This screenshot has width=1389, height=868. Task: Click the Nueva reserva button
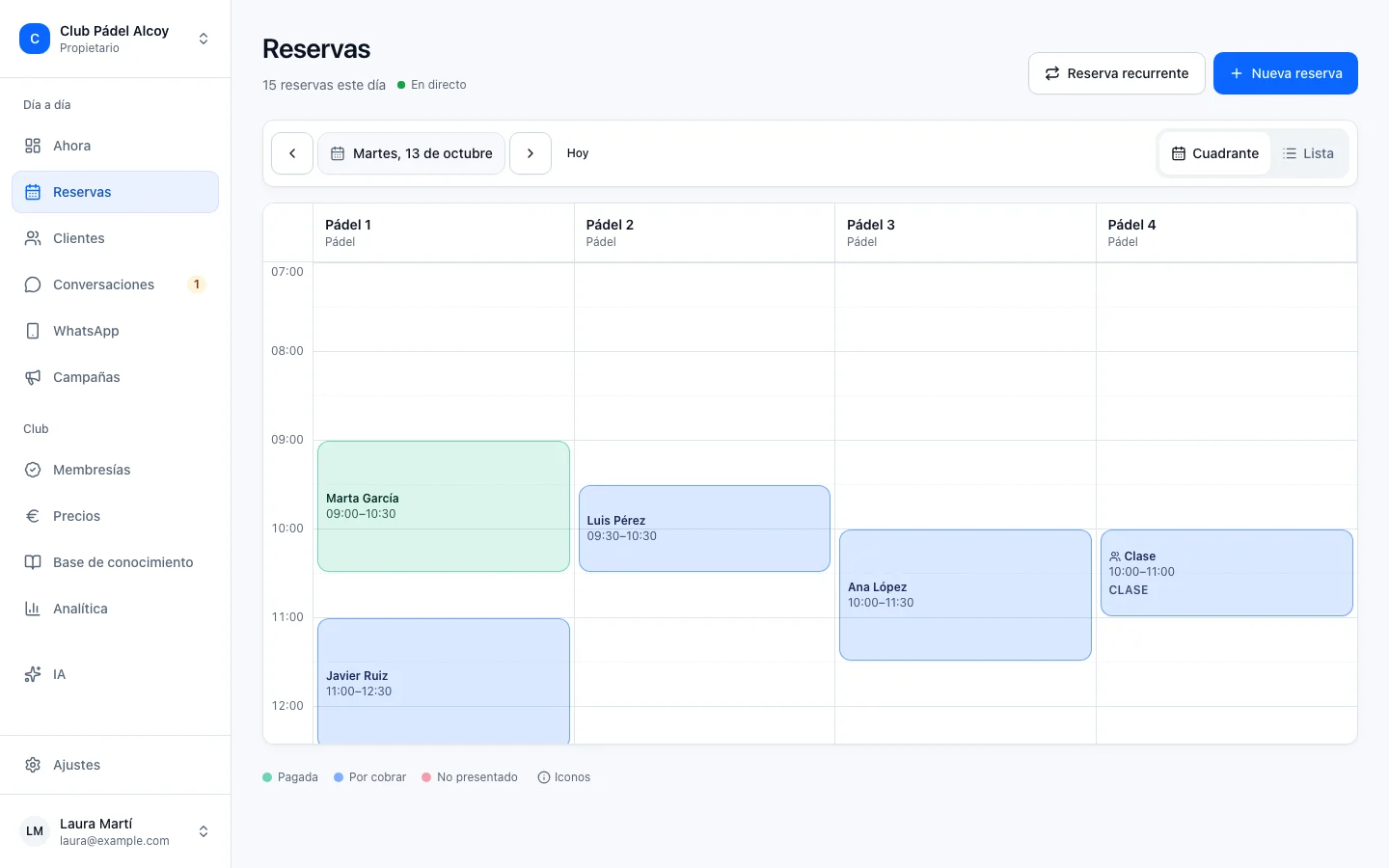[1286, 73]
